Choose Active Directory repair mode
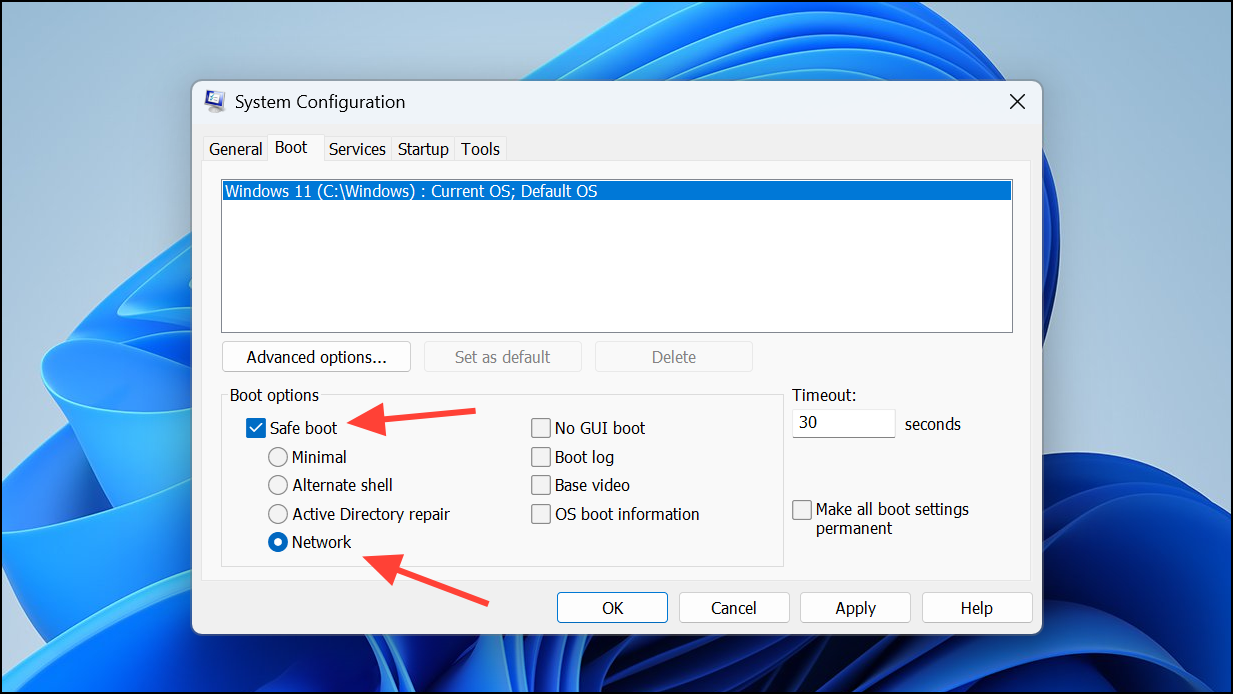1233x694 pixels. coord(277,513)
